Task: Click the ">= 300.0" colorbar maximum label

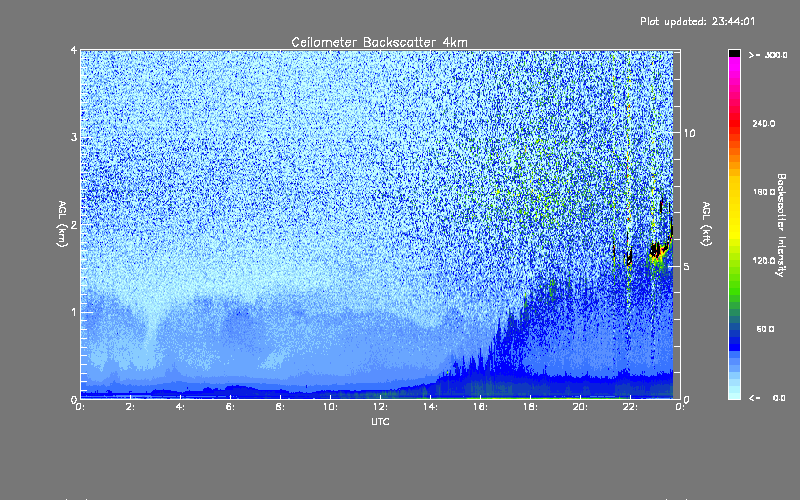Action: [x=768, y=55]
